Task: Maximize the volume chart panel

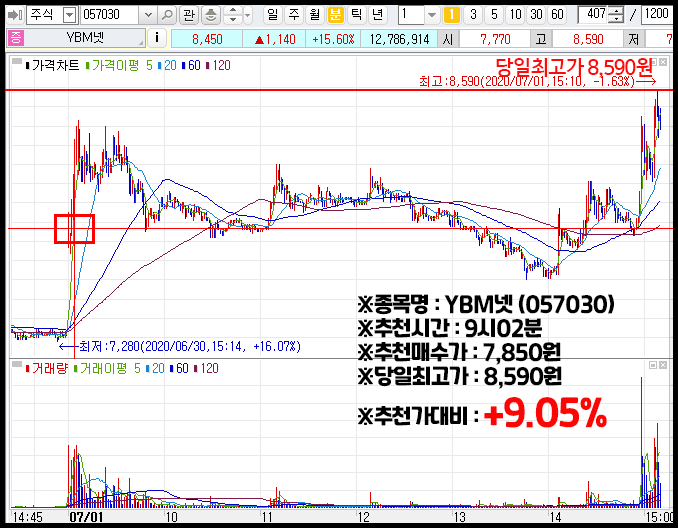Action: 653,365
